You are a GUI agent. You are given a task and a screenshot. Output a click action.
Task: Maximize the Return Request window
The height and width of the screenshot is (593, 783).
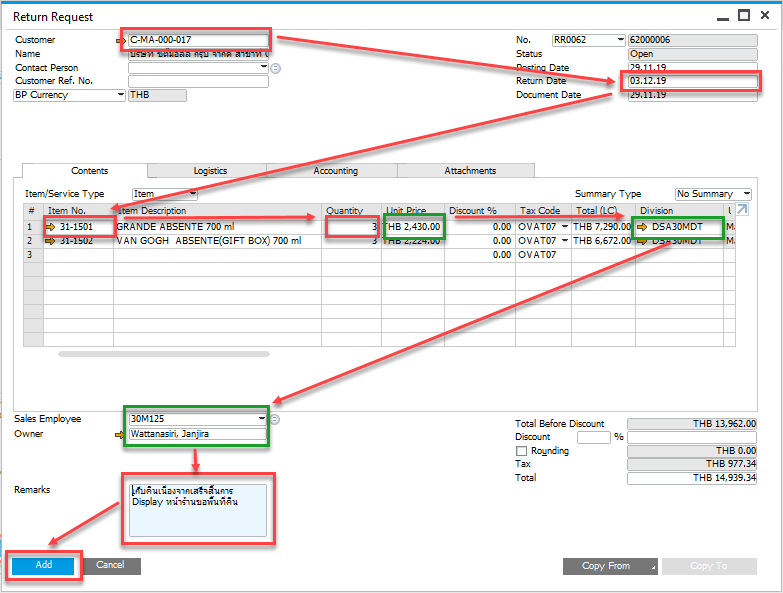pyautogui.click(x=744, y=15)
